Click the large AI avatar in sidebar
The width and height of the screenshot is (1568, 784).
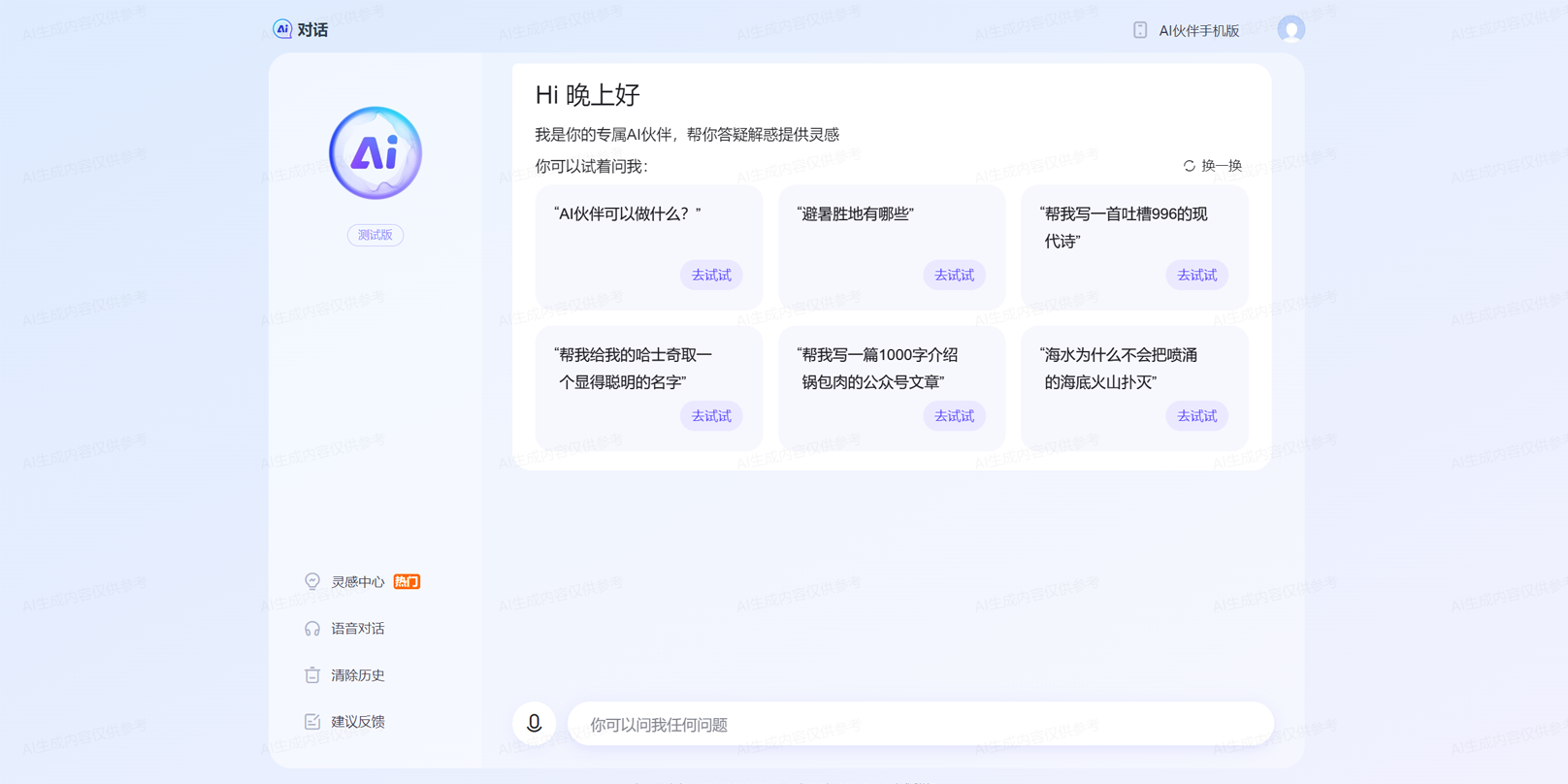point(376,153)
